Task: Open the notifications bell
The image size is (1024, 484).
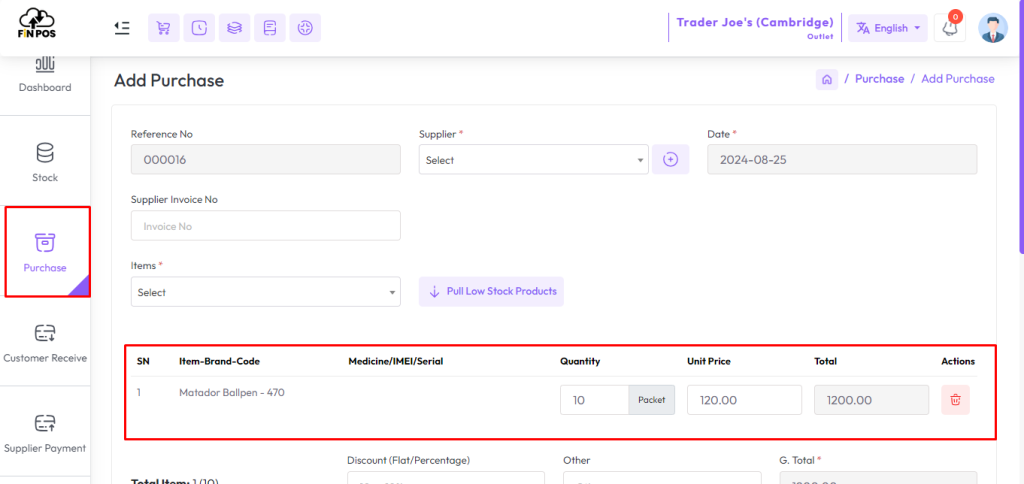Action: click(x=950, y=28)
